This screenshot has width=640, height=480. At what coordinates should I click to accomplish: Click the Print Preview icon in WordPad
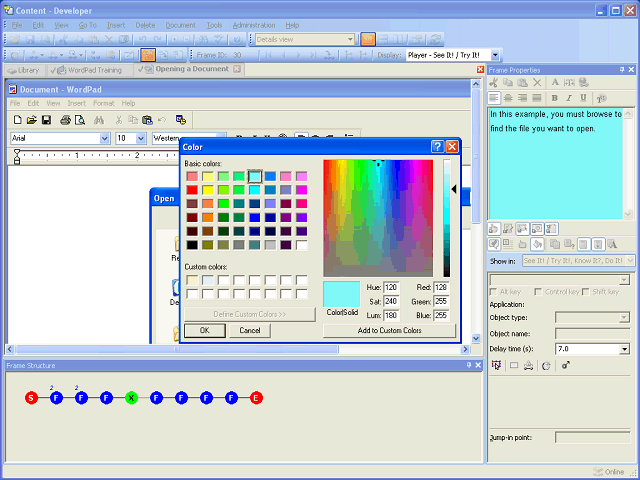80,120
